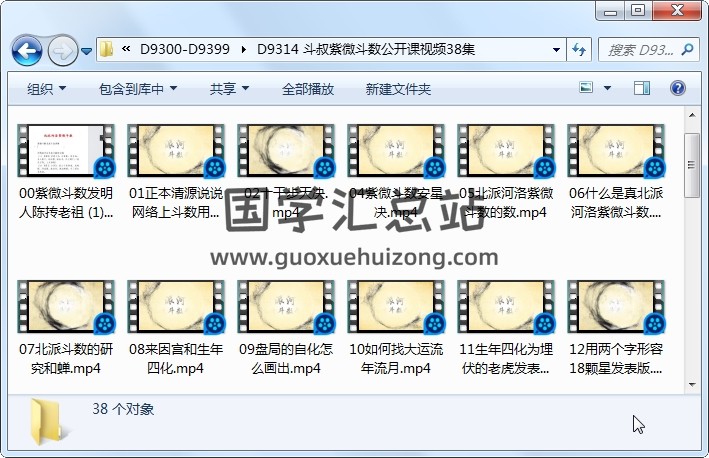Open the 包含到库中 menu

(138, 89)
